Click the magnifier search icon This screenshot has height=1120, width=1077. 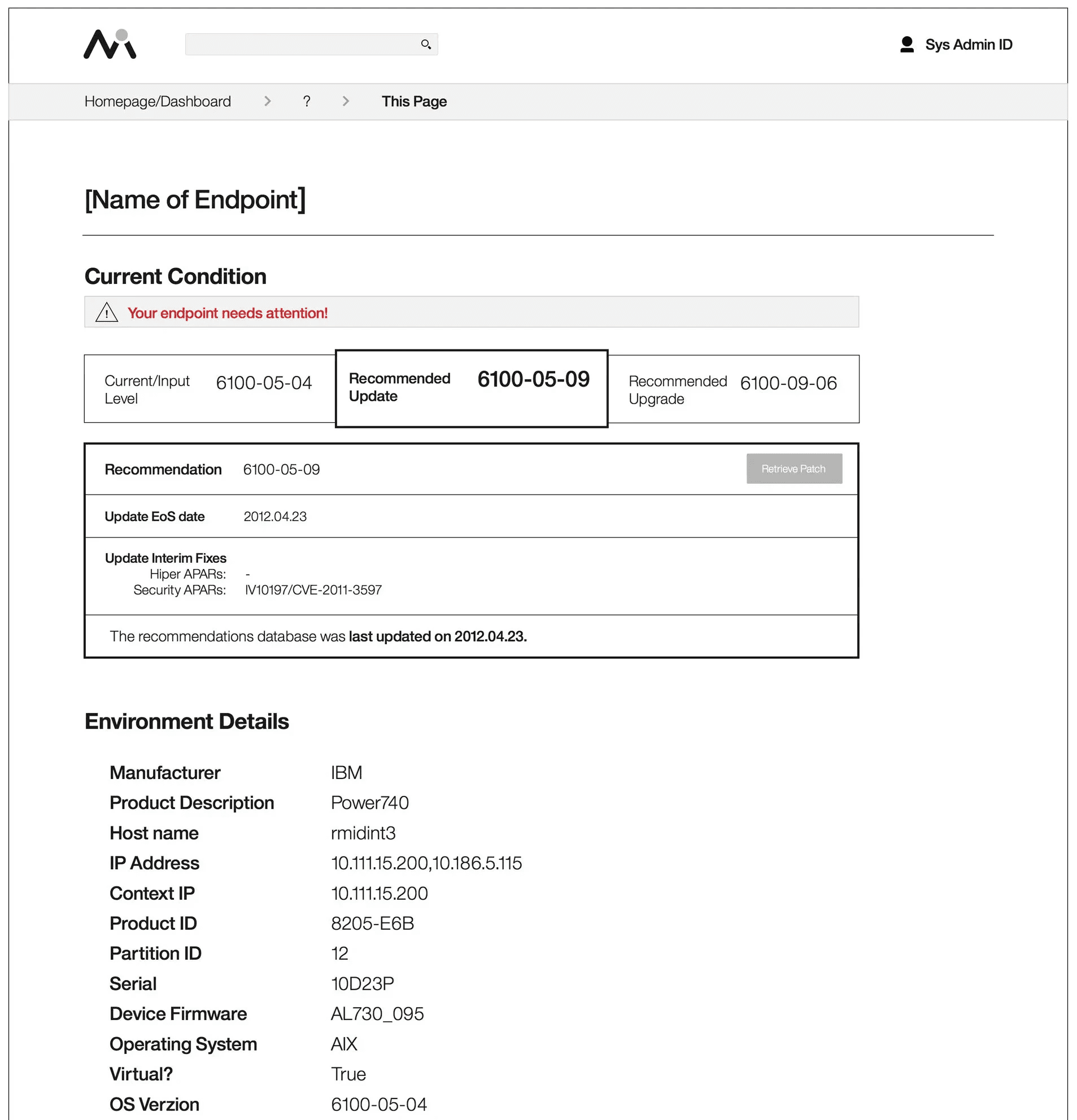pyautogui.click(x=426, y=44)
